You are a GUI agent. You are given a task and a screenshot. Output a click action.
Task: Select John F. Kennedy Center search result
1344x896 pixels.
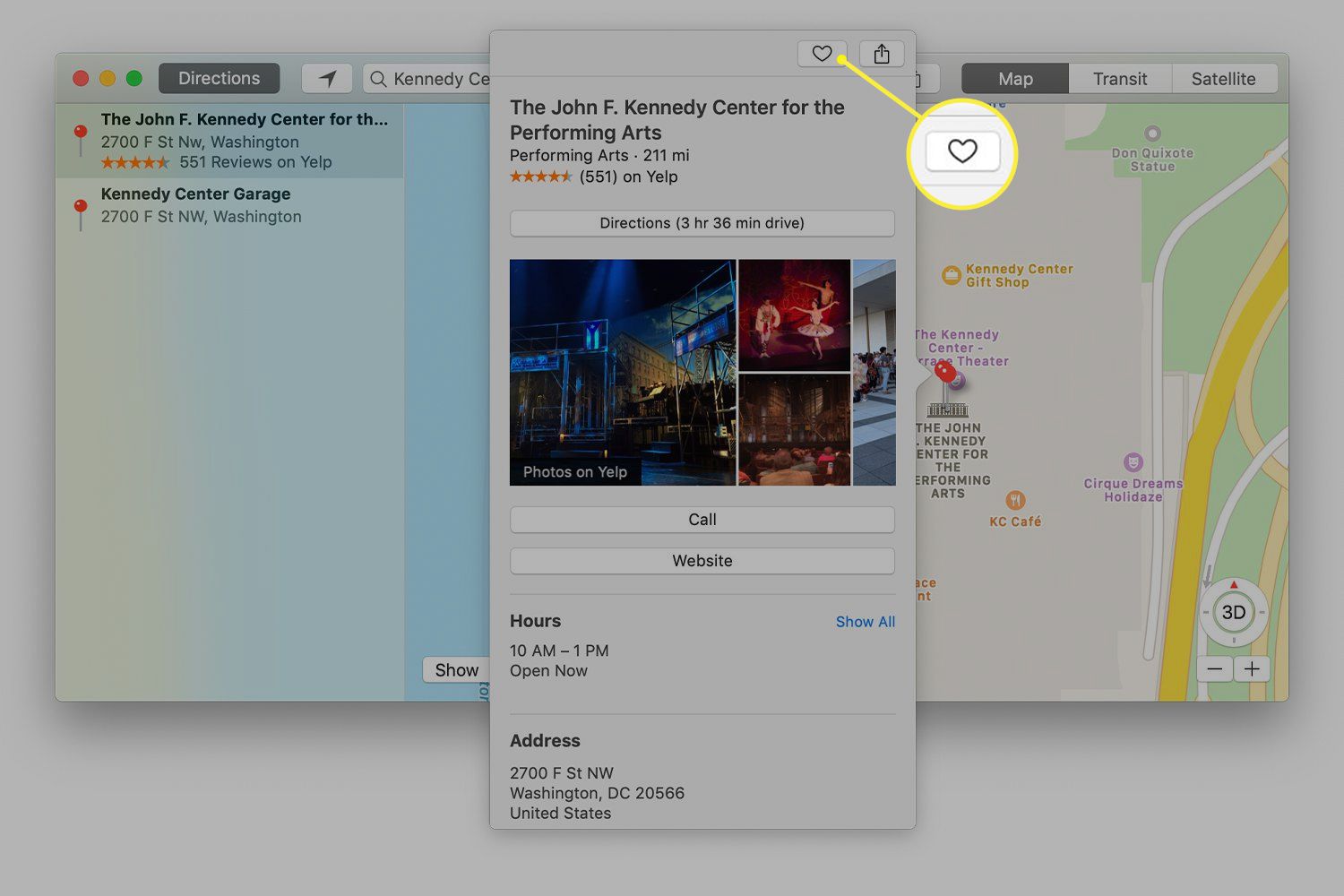point(229,141)
